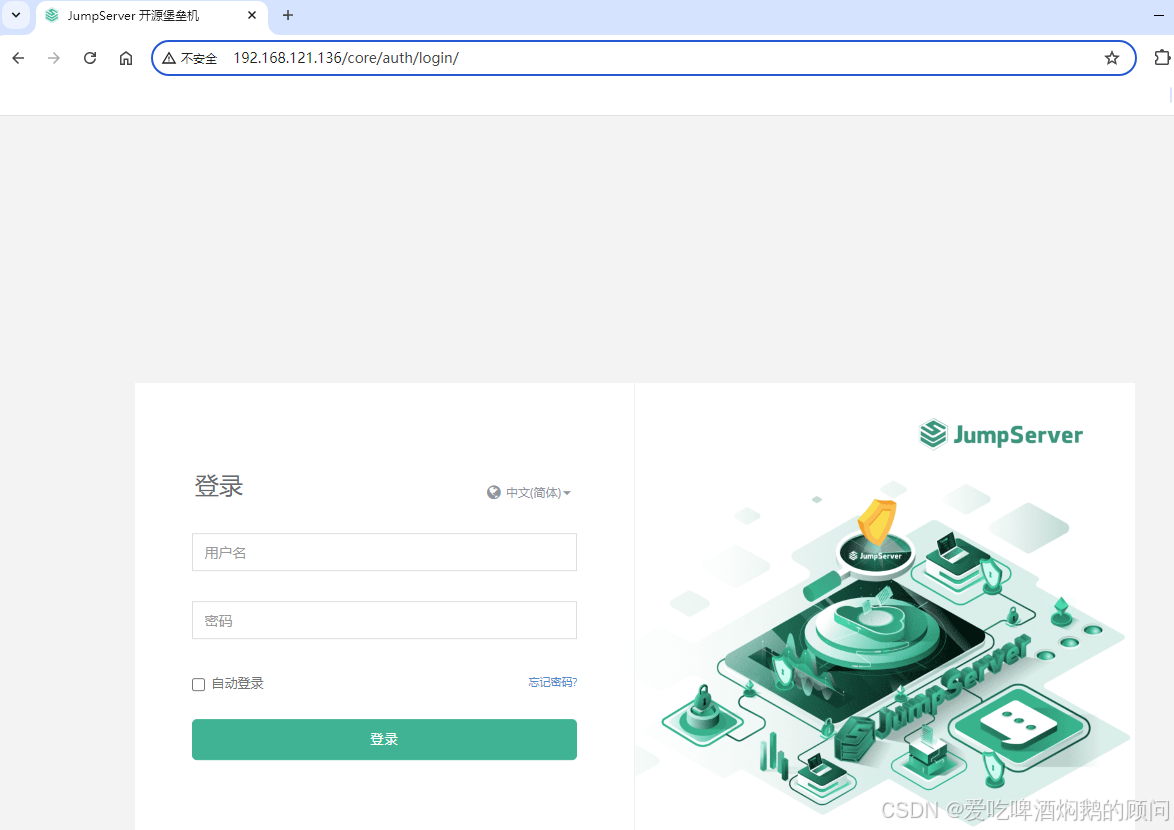Click the JumpServer isometric illustration
Image resolution: width=1174 pixels, height=830 pixels.
(x=883, y=651)
